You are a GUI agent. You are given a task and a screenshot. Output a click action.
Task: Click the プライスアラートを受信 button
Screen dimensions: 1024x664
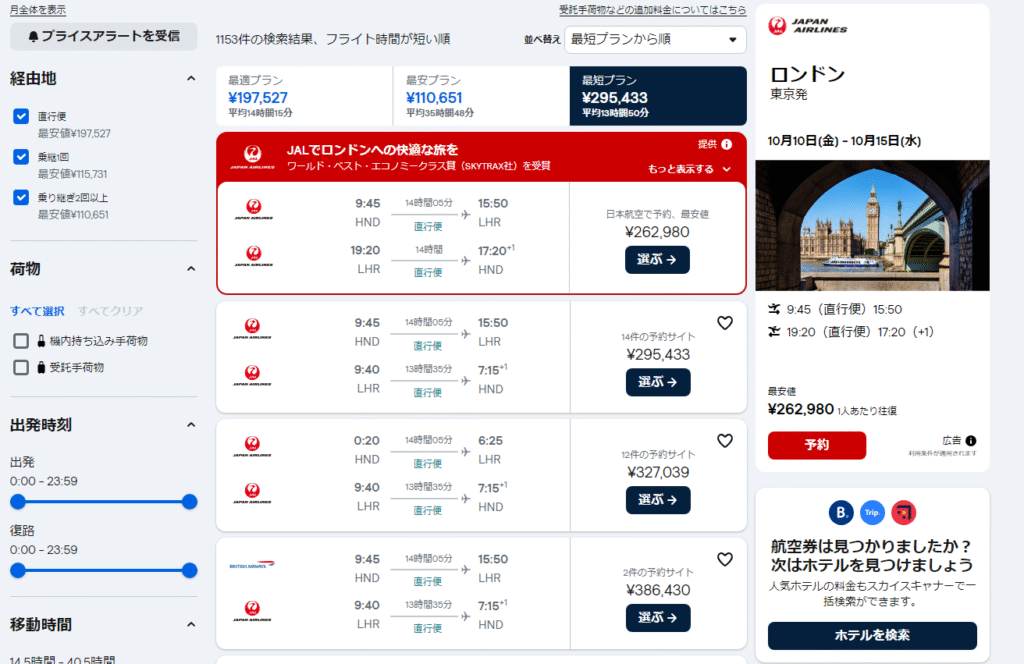[104, 37]
